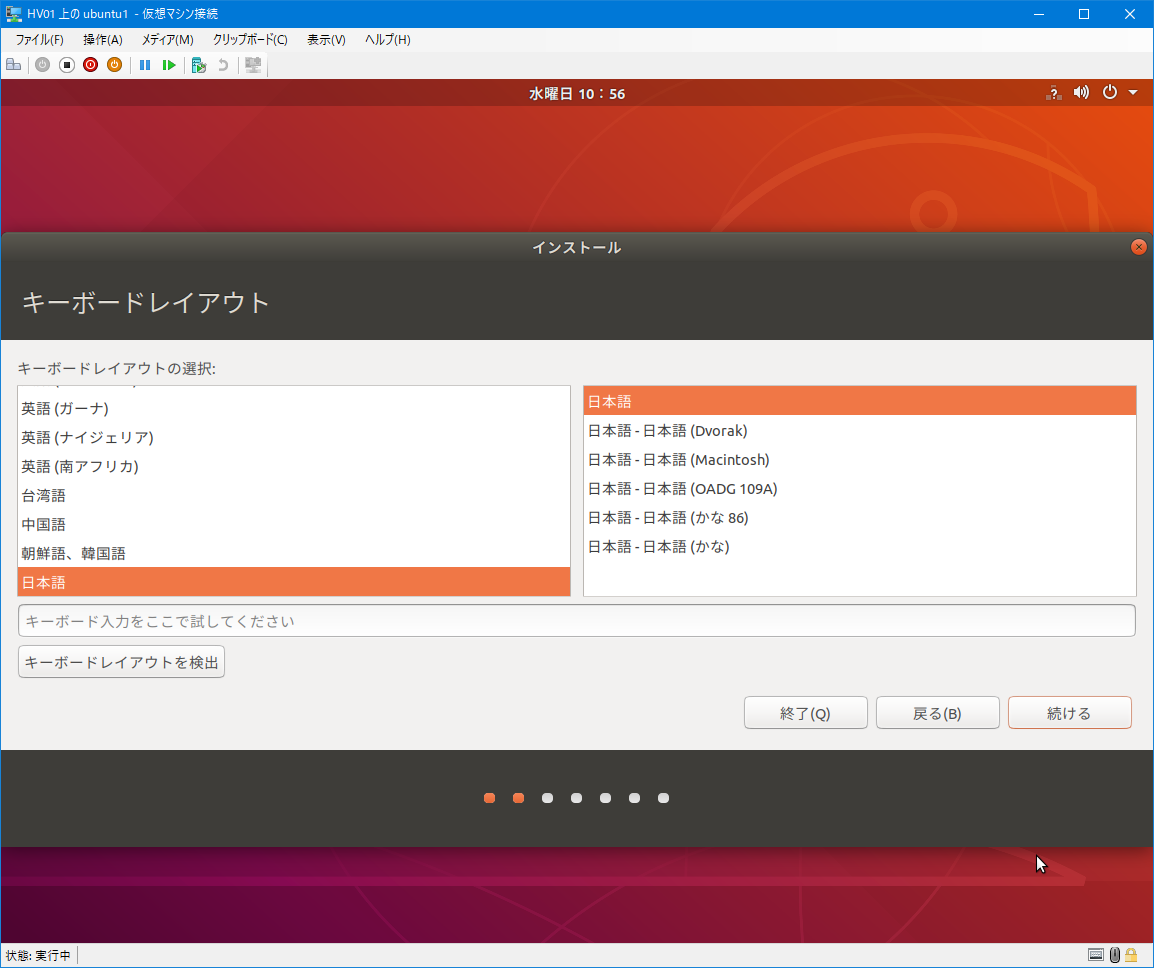The width and height of the screenshot is (1154, 968).
Task: Click the 戻る(B) button
Action: [x=937, y=713]
